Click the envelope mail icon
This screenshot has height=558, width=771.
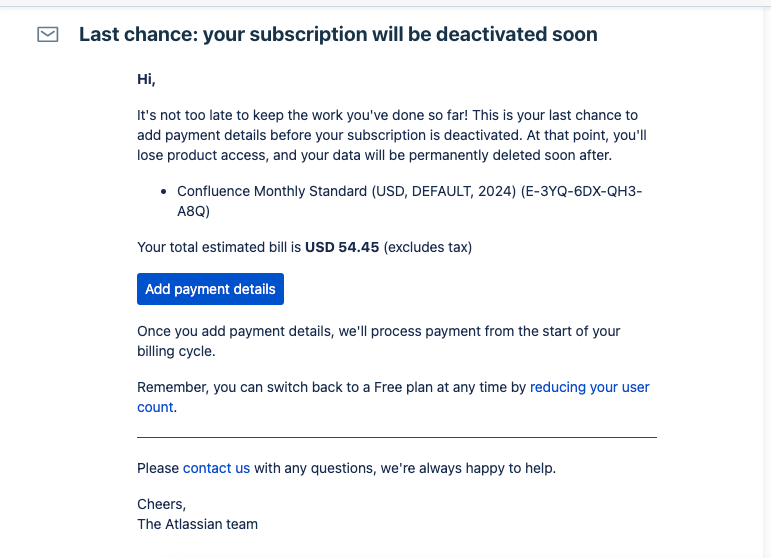click(48, 34)
